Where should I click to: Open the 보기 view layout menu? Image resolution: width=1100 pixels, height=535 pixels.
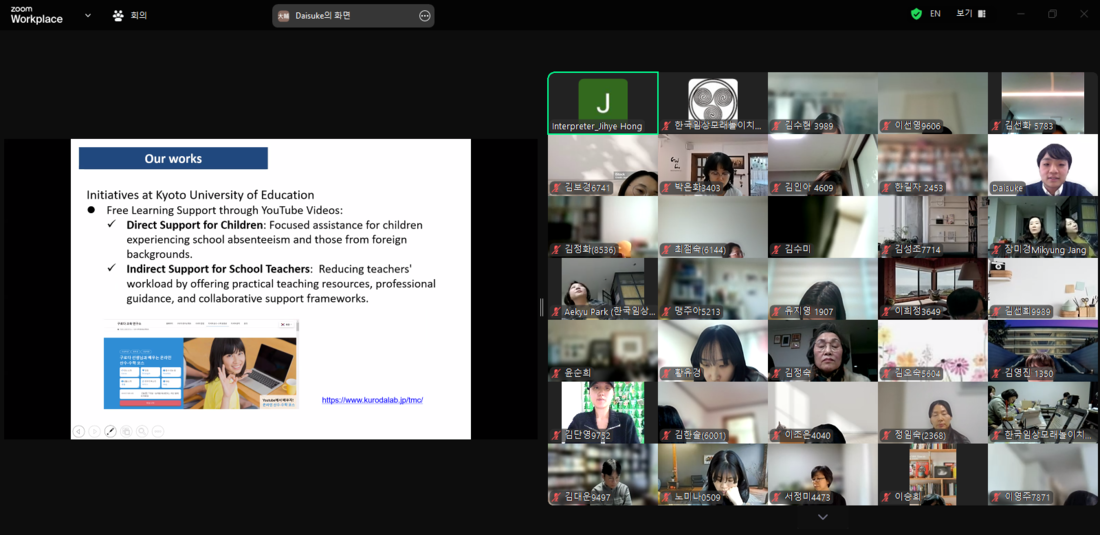tap(971, 13)
